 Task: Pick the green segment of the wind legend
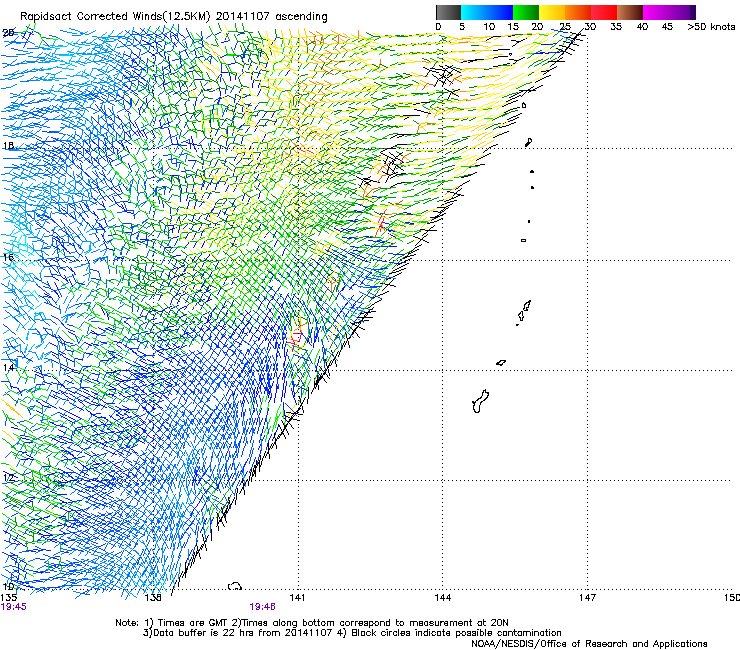[x=526, y=12]
